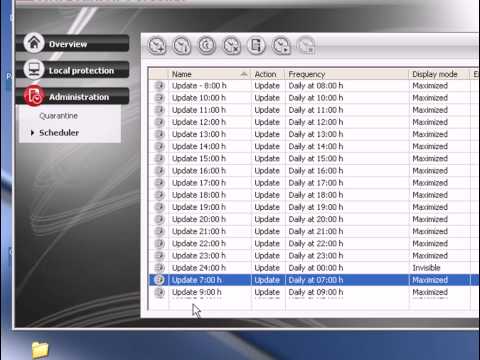The height and width of the screenshot is (360, 480).
Task: Click the Start job toolbar icon
Action: pos(282,46)
